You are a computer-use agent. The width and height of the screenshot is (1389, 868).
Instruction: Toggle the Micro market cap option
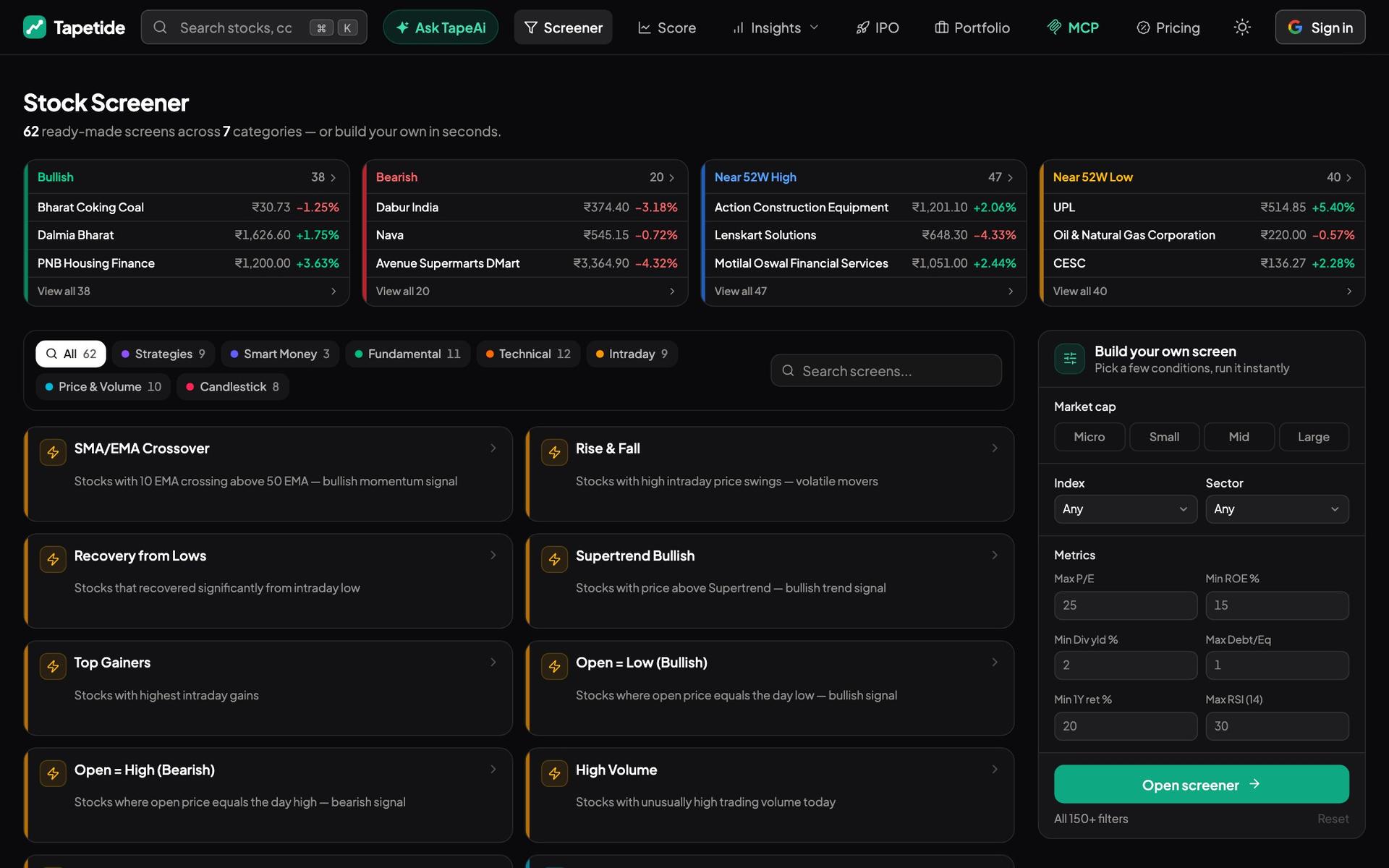1089,437
